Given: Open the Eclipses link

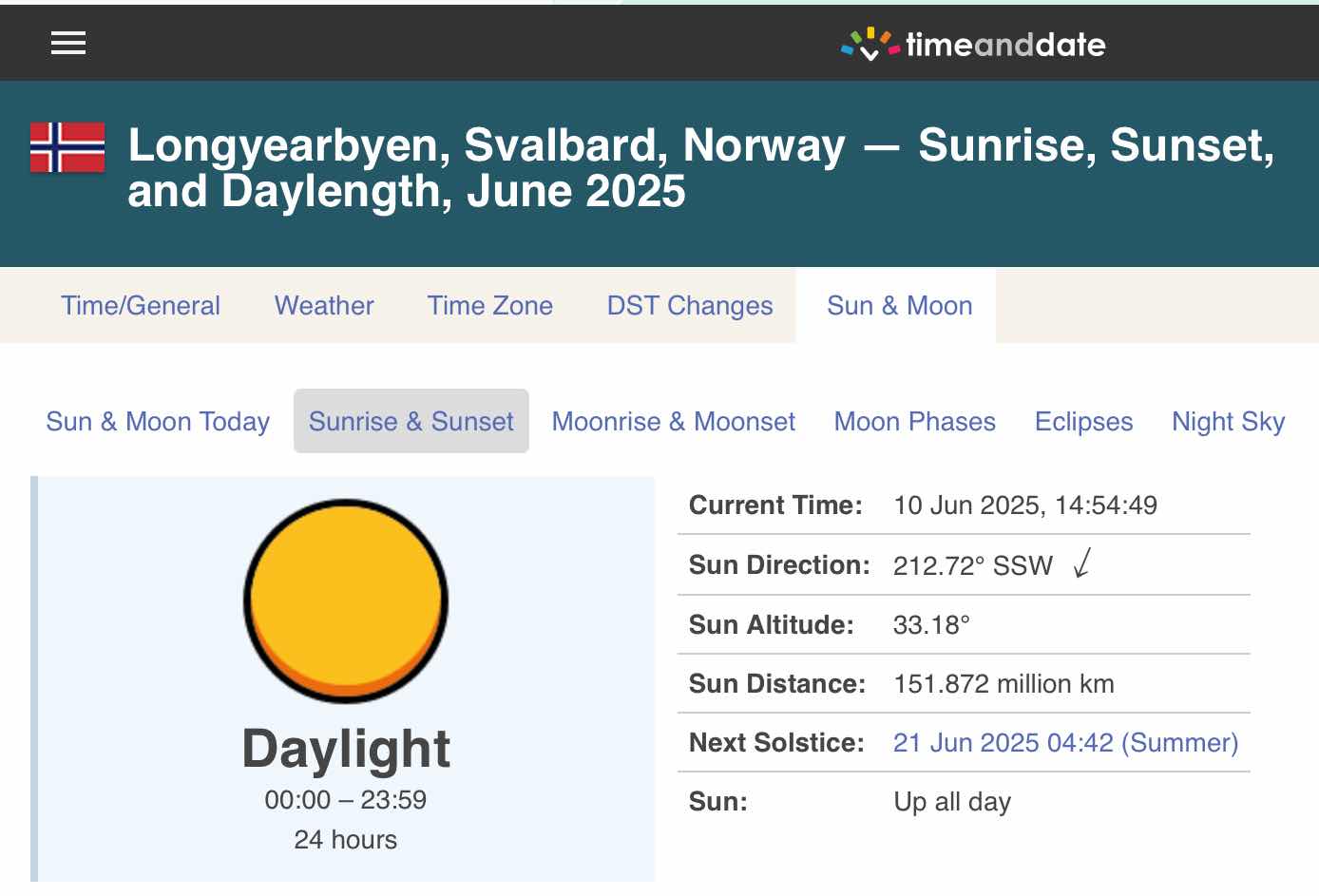Looking at the screenshot, I should (1083, 422).
